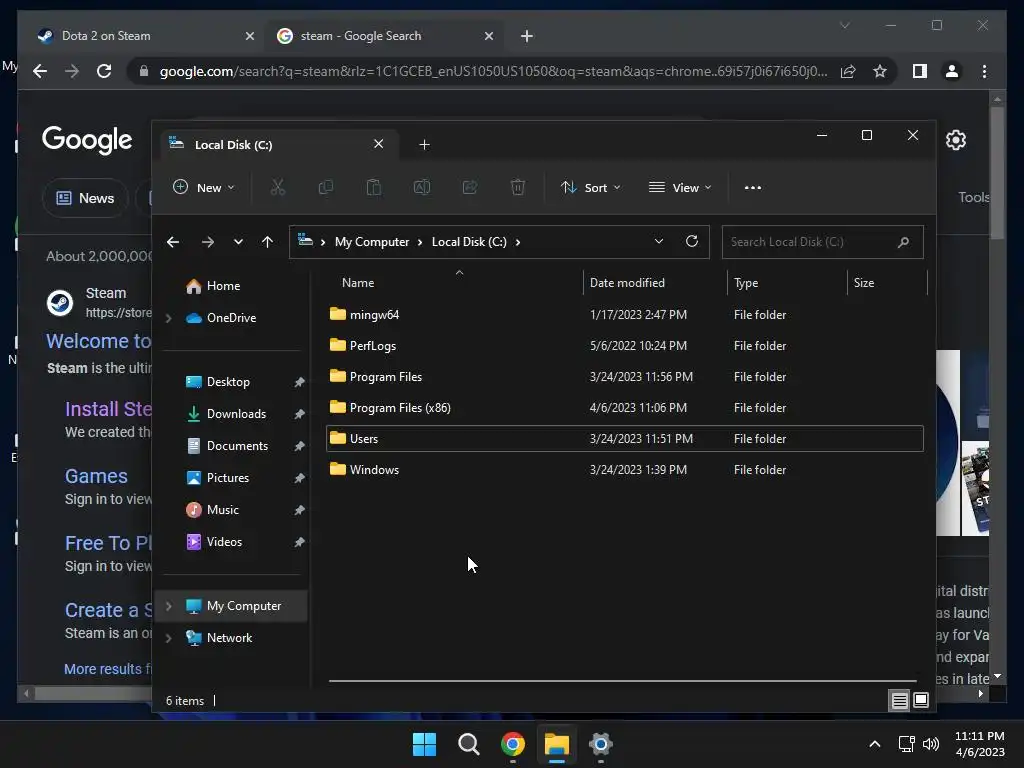This screenshot has height=768, width=1024.
Task: Click the Share icon in Explorer toolbar
Action: coord(470,187)
